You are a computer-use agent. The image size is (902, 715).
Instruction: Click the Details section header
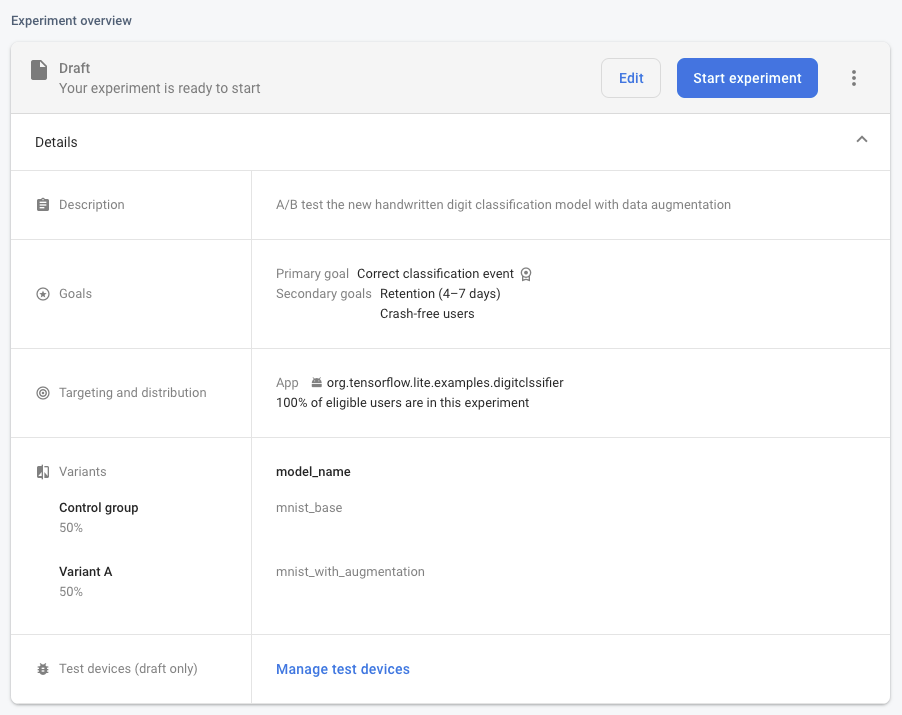(x=450, y=142)
